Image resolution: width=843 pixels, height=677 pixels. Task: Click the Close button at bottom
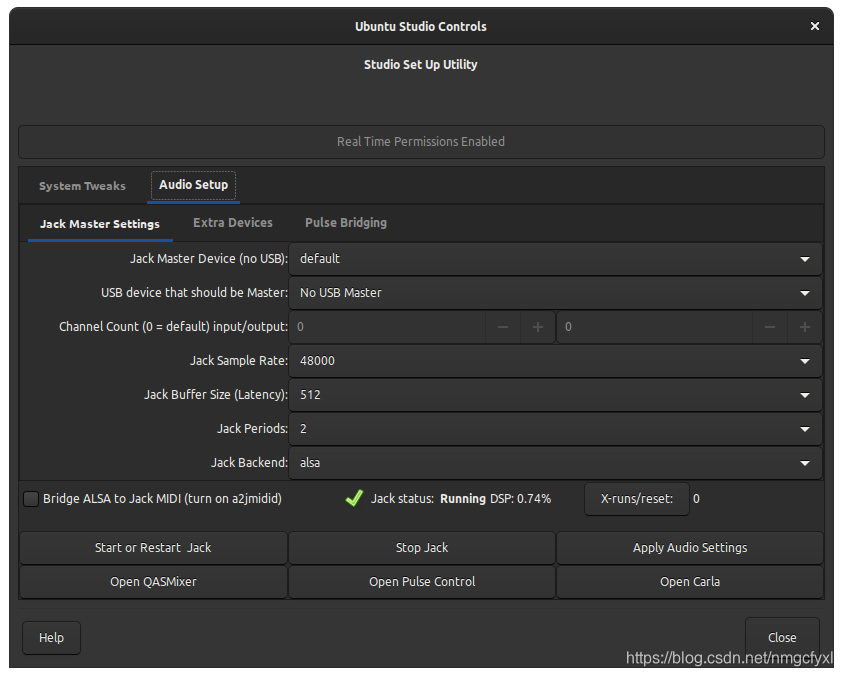click(782, 638)
